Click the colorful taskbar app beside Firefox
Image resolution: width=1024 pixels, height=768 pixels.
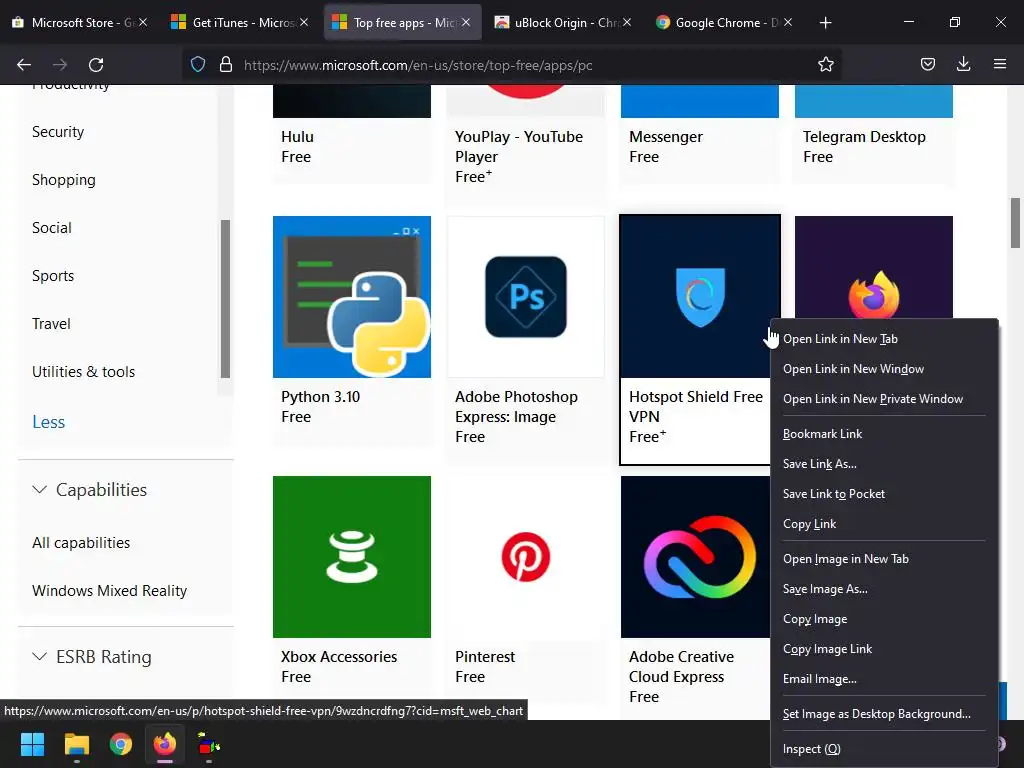pyautogui.click(x=209, y=744)
